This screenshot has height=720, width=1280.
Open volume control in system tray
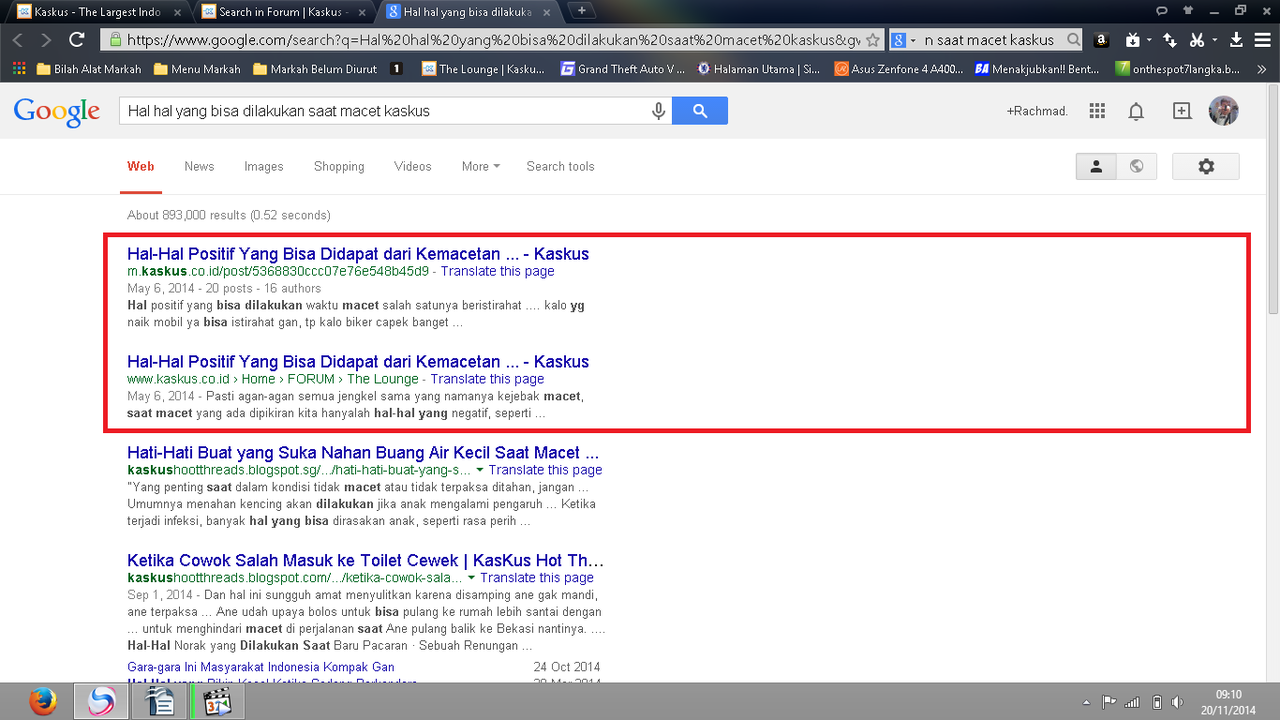click(1178, 702)
